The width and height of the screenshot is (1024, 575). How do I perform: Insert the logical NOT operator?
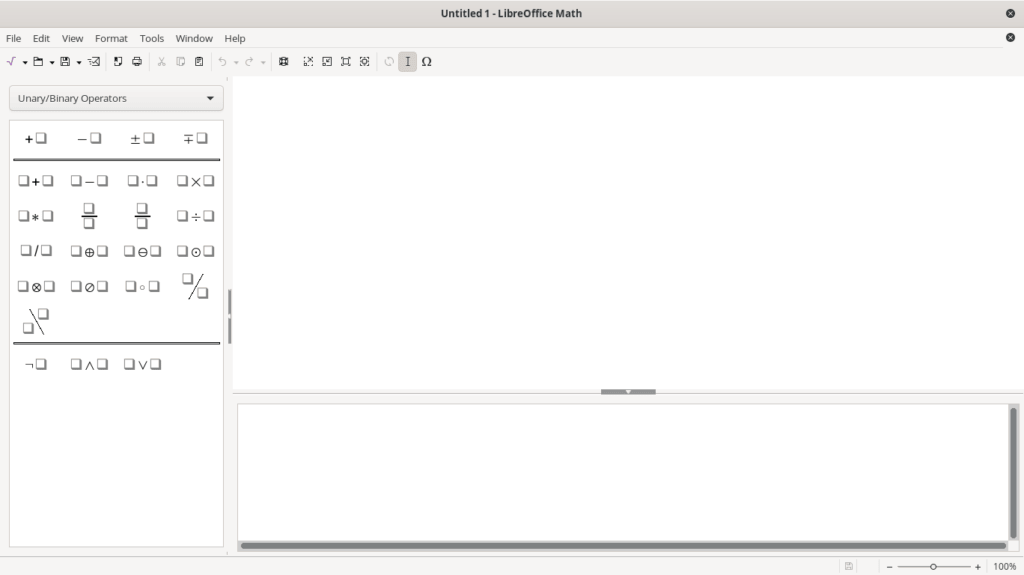pyautogui.click(x=36, y=364)
